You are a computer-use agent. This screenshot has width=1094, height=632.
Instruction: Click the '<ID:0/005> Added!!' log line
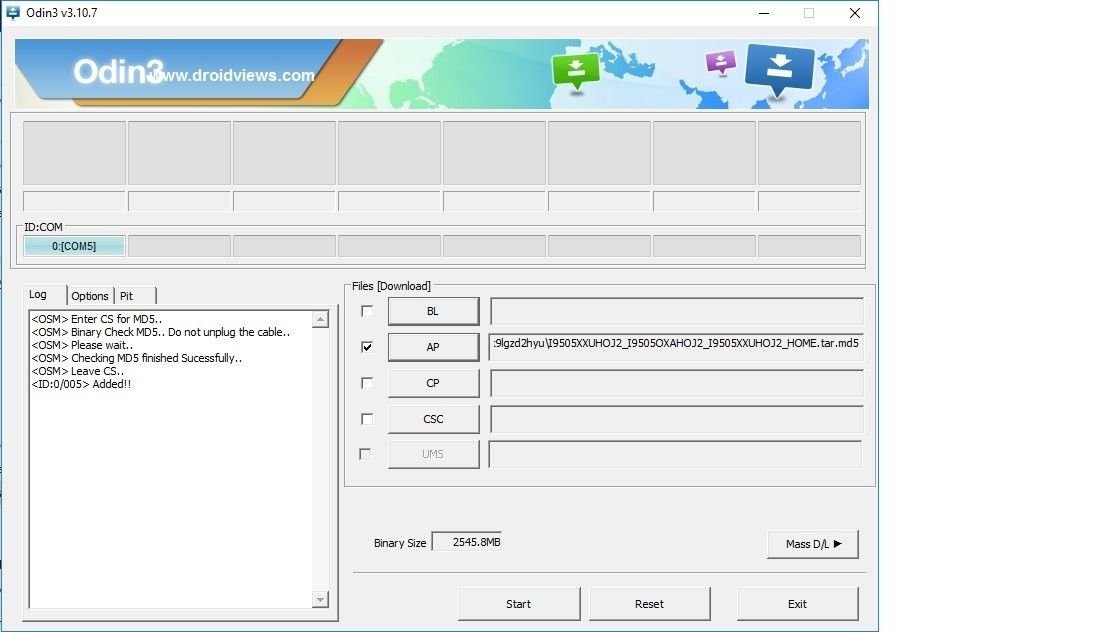81,384
